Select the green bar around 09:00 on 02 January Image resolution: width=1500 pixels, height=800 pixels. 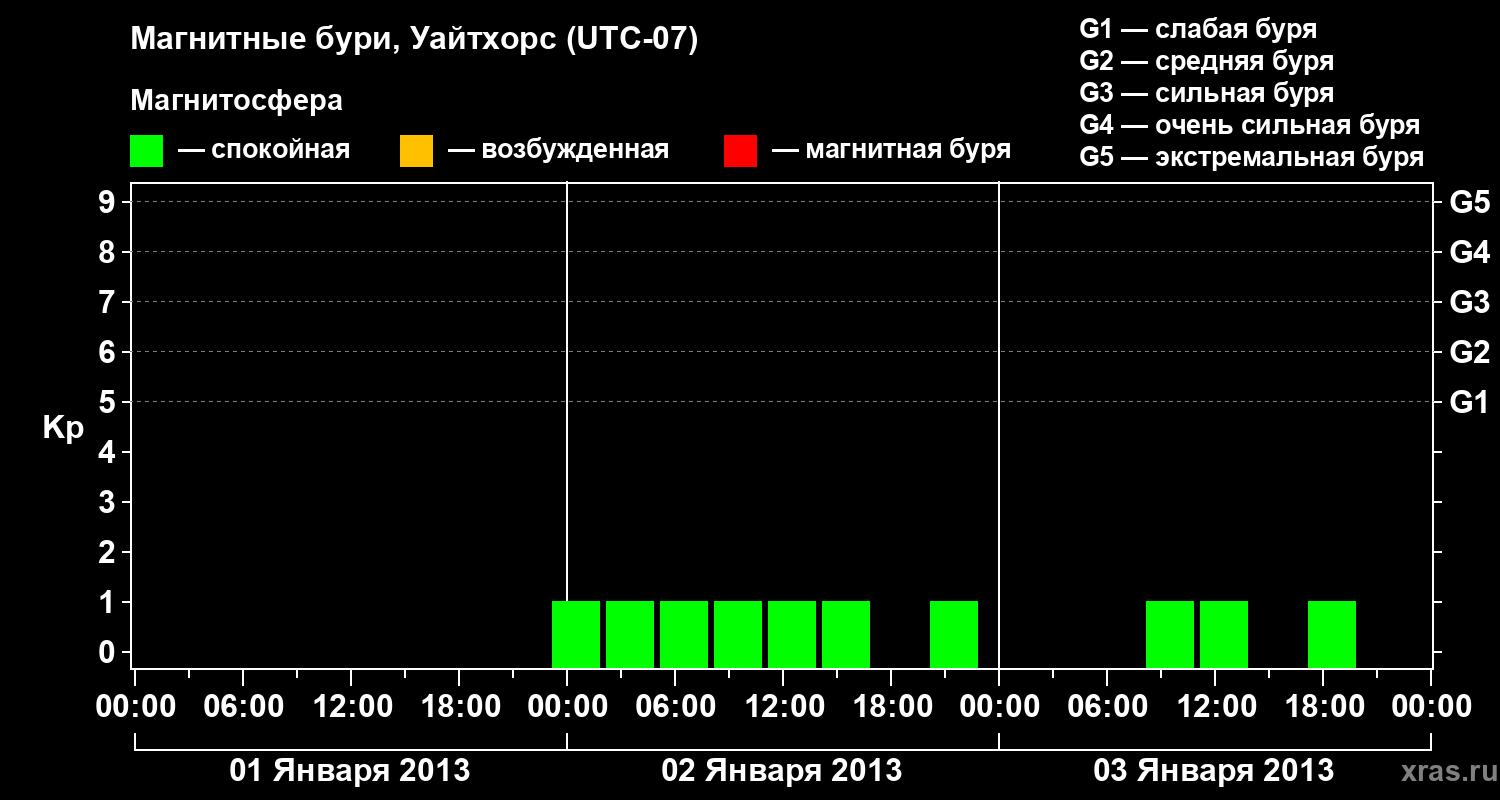click(x=738, y=634)
